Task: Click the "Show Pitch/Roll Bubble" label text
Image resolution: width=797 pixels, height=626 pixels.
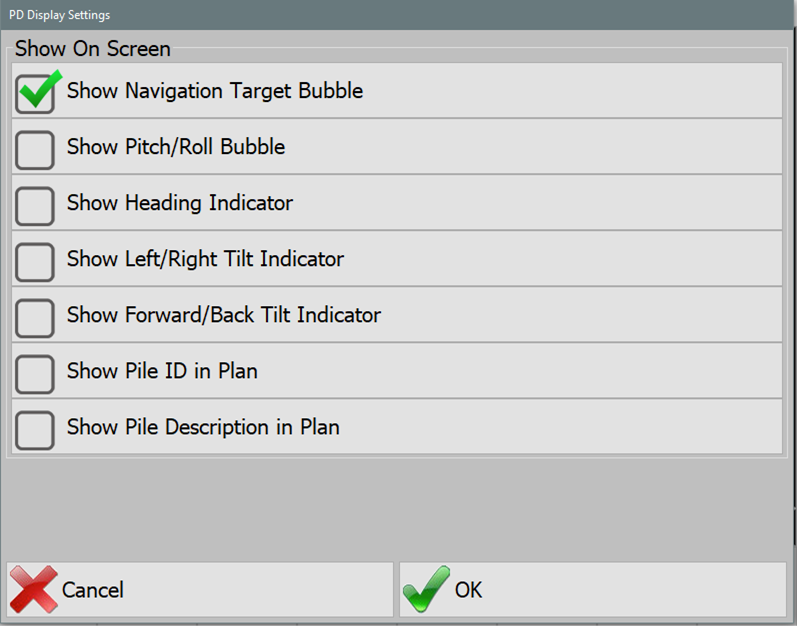Action: pyautogui.click(x=176, y=147)
